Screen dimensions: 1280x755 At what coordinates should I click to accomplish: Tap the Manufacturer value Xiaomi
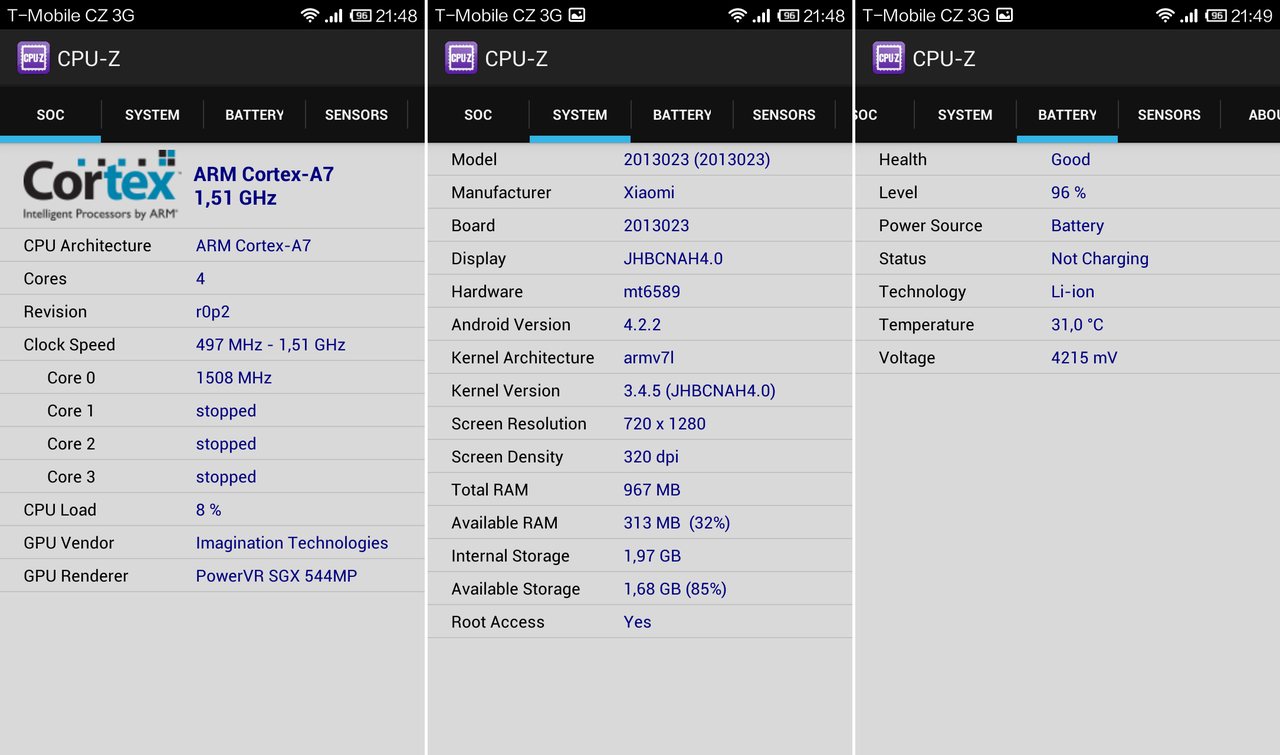coord(649,193)
